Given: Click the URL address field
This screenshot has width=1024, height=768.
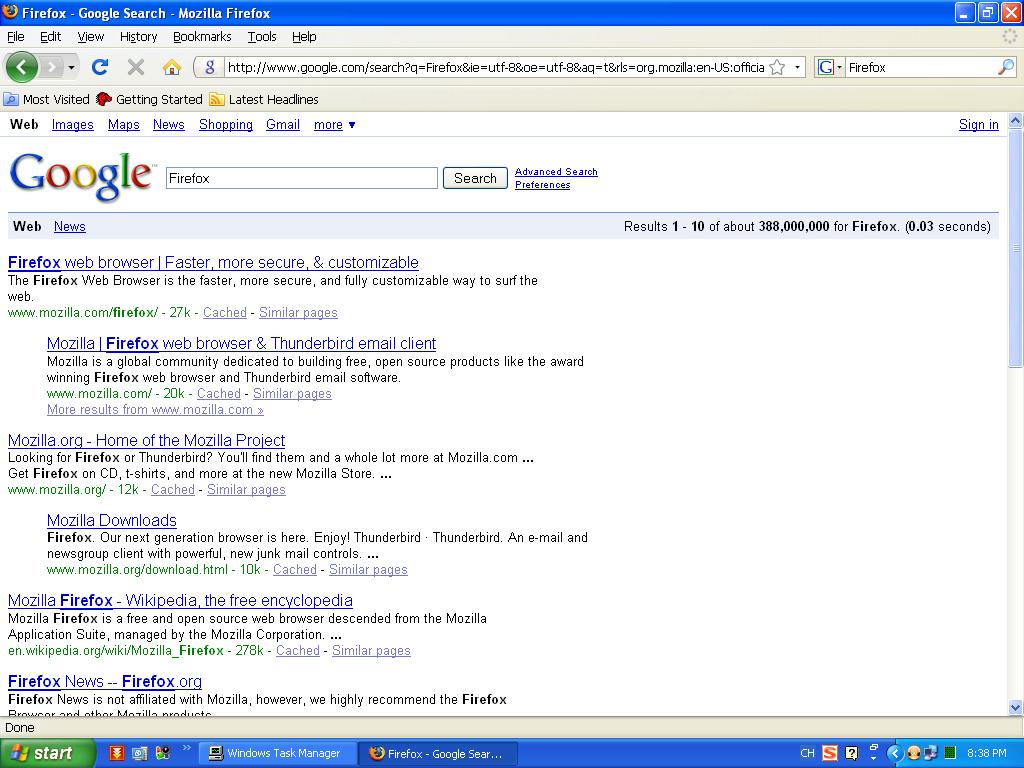Looking at the screenshot, I should (x=496, y=67).
